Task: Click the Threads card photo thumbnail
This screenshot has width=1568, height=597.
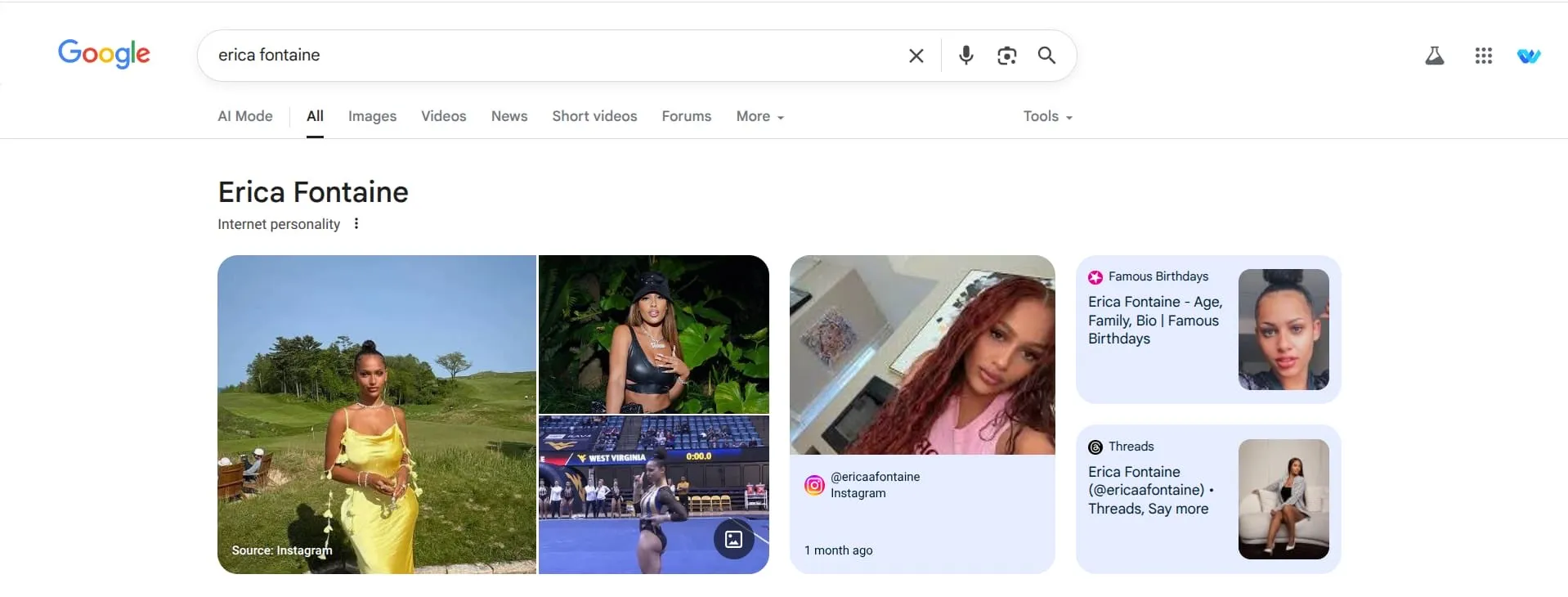Action: (x=1284, y=499)
